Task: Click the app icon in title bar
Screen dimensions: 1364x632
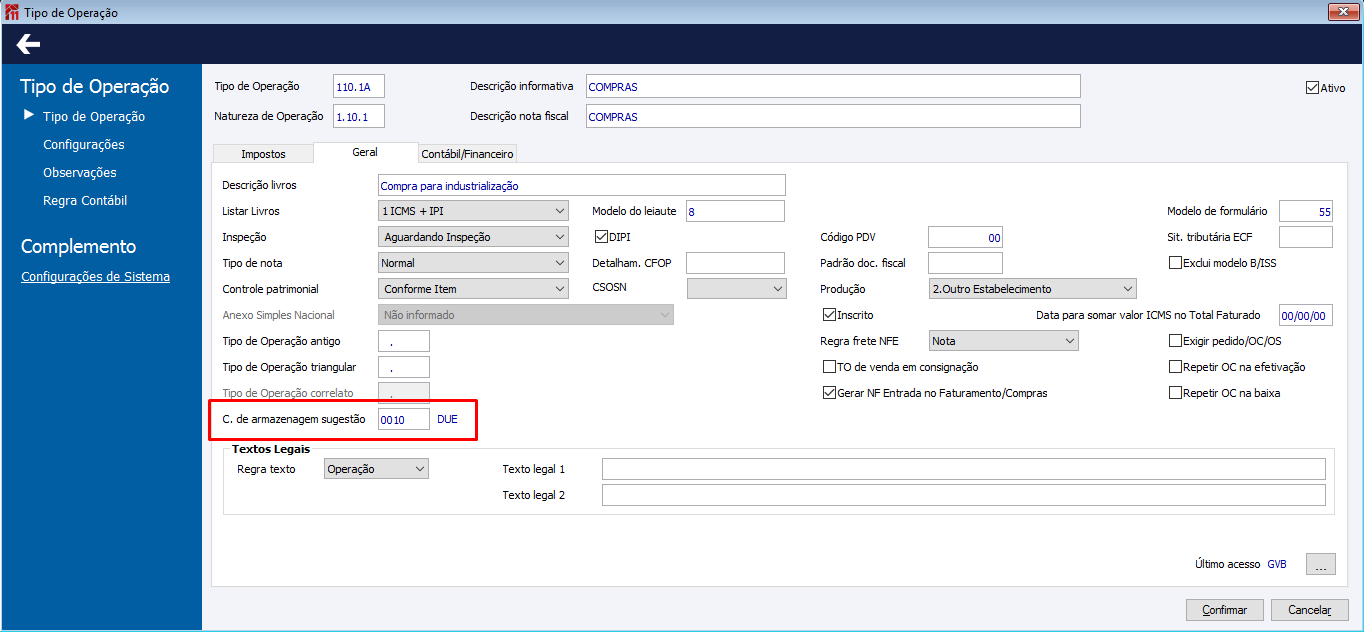Action: [11, 12]
